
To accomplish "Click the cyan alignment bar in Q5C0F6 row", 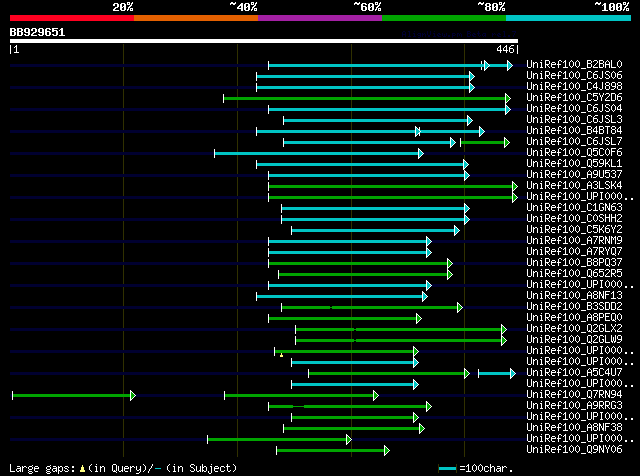I will click(319, 153).
